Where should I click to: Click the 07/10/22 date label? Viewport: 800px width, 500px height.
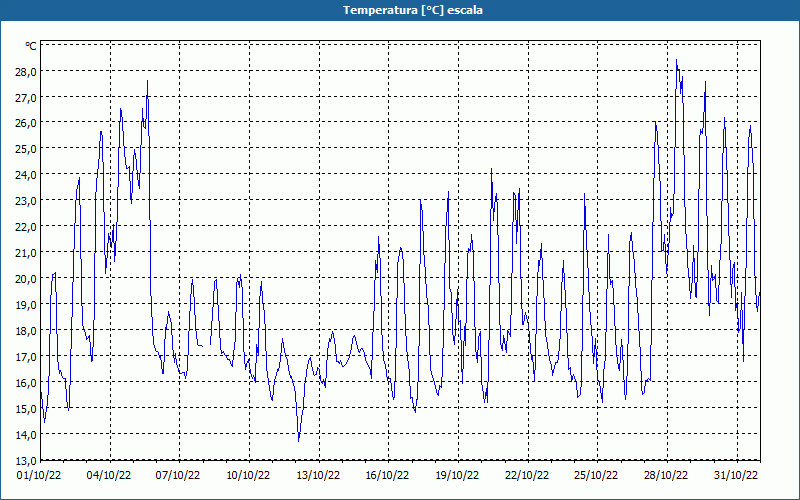tap(178, 476)
